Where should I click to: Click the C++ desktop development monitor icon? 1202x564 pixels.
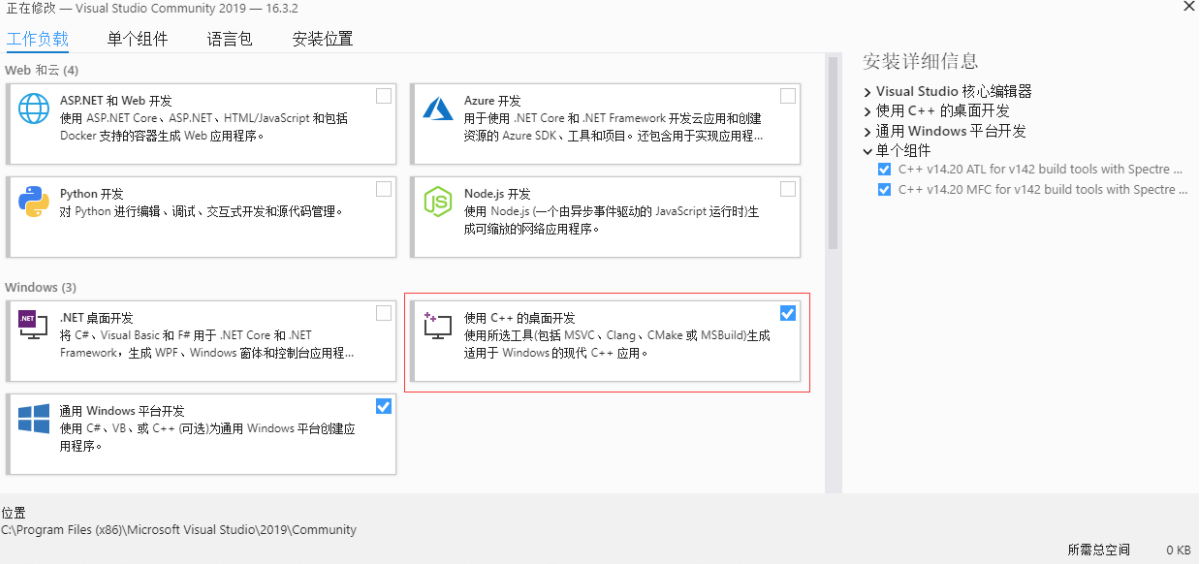438,324
